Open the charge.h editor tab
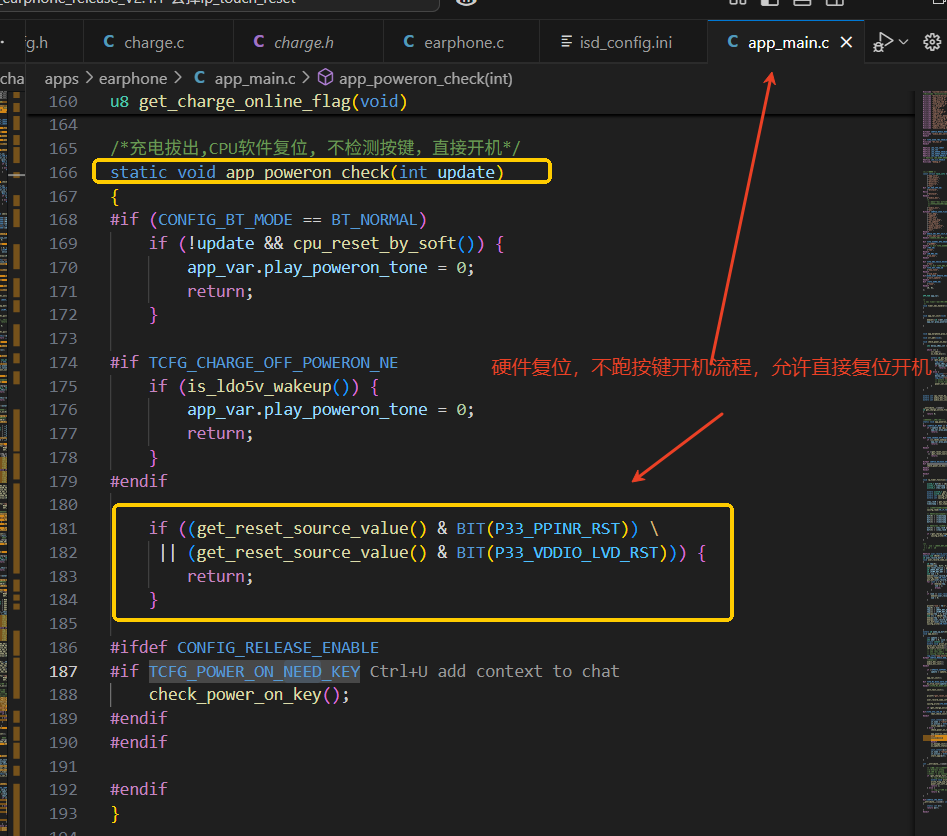 point(294,42)
